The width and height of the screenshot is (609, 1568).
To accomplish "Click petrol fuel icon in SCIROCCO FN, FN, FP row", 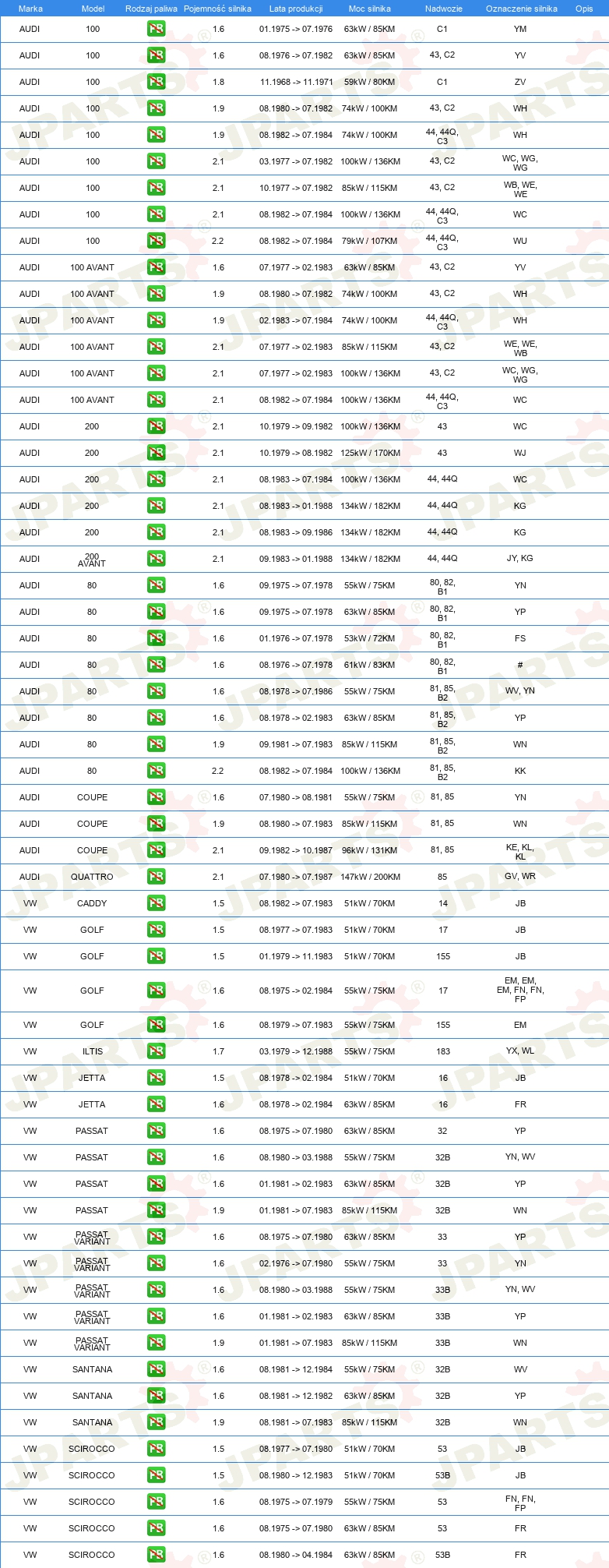I will [156, 1502].
